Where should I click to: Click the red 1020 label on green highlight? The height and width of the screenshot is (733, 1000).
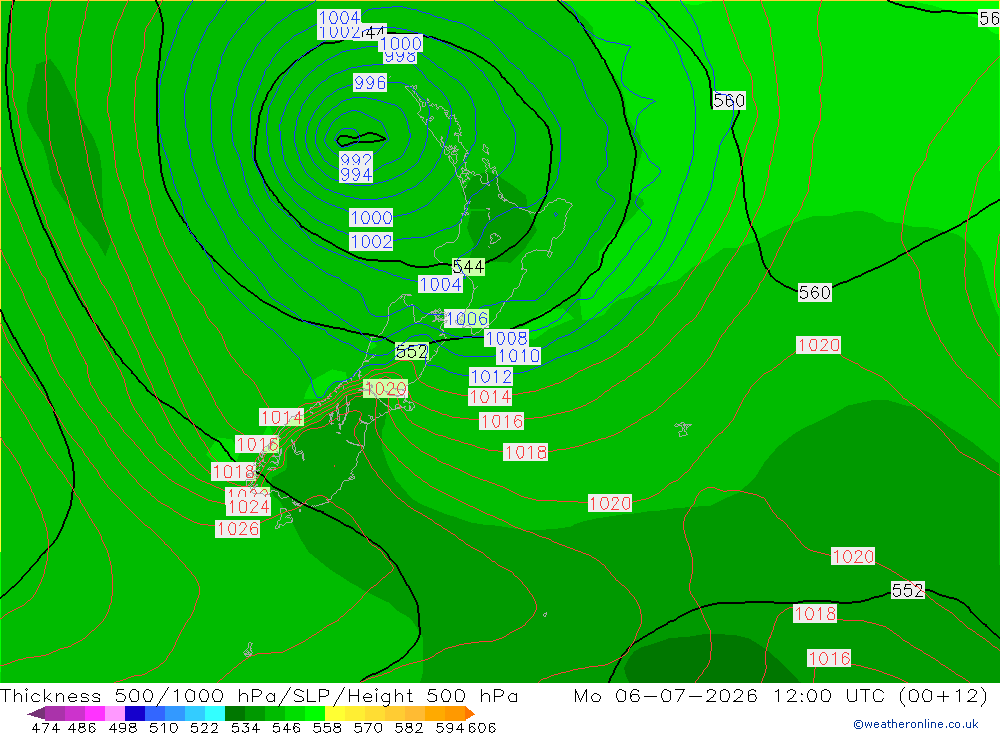[385, 389]
